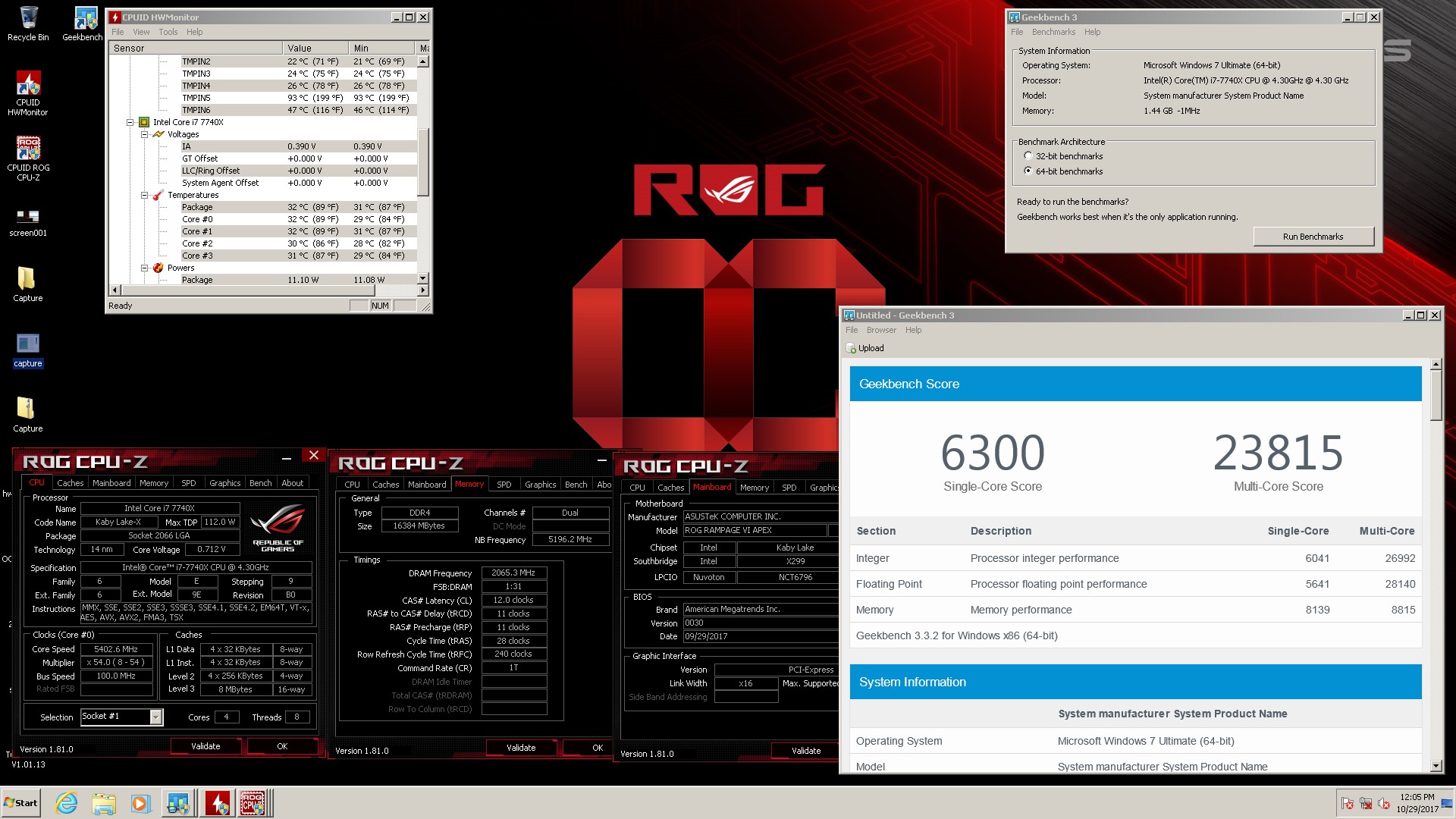
Task: Switch to Bench tab in first CPU-Z window
Action: [260, 483]
